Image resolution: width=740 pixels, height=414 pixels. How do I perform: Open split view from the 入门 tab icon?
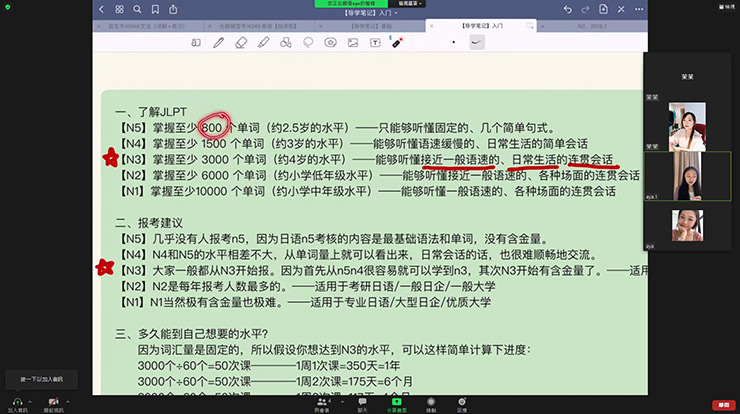point(530,26)
